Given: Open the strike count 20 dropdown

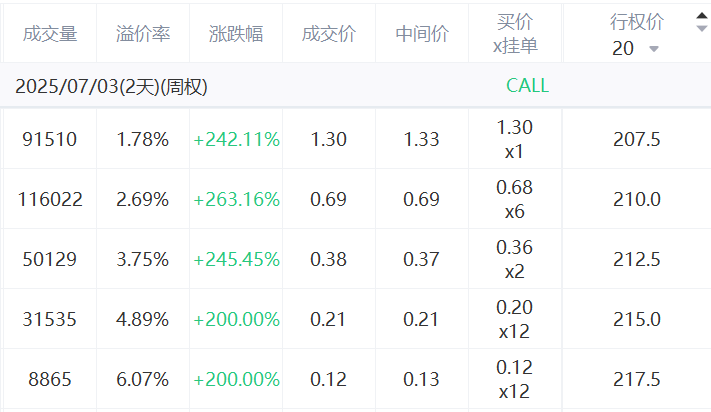Looking at the screenshot, I should [x=635, y=48].
